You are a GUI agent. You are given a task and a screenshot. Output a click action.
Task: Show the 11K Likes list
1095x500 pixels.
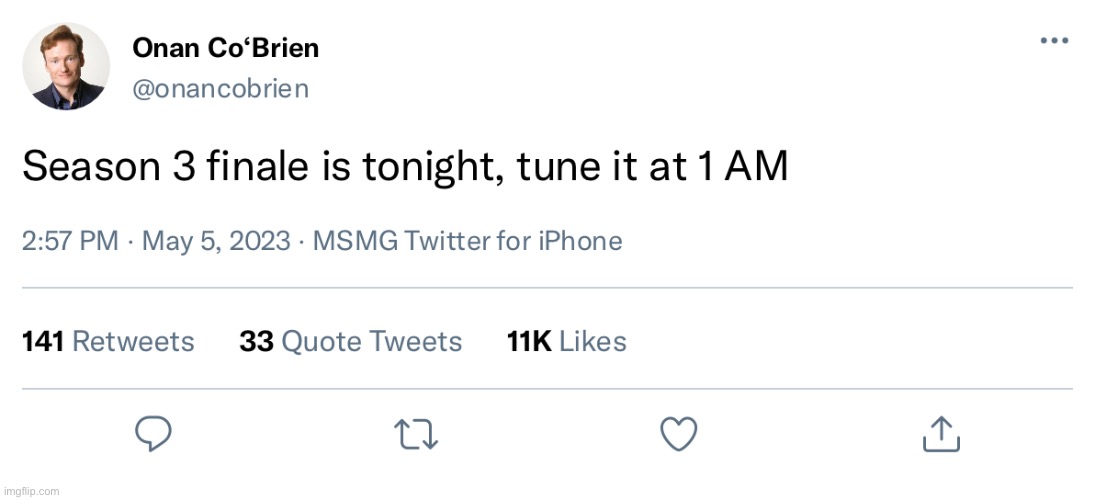tap(566, 342)
